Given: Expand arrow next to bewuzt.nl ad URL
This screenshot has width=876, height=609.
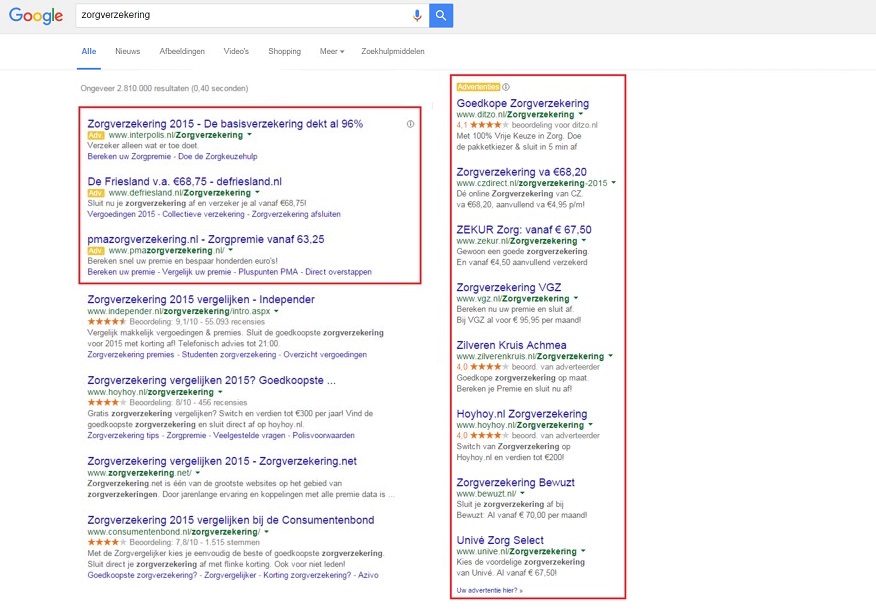Looking at the screenshot, I should pos(522,493).
